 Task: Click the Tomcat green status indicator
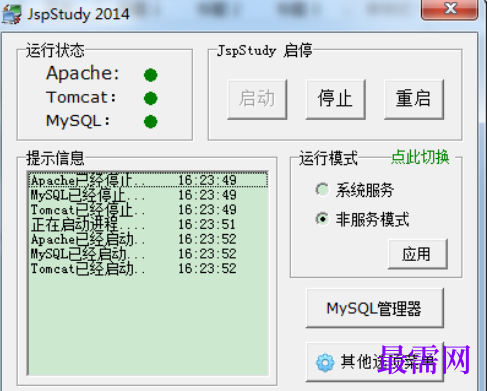pos(151,98)
